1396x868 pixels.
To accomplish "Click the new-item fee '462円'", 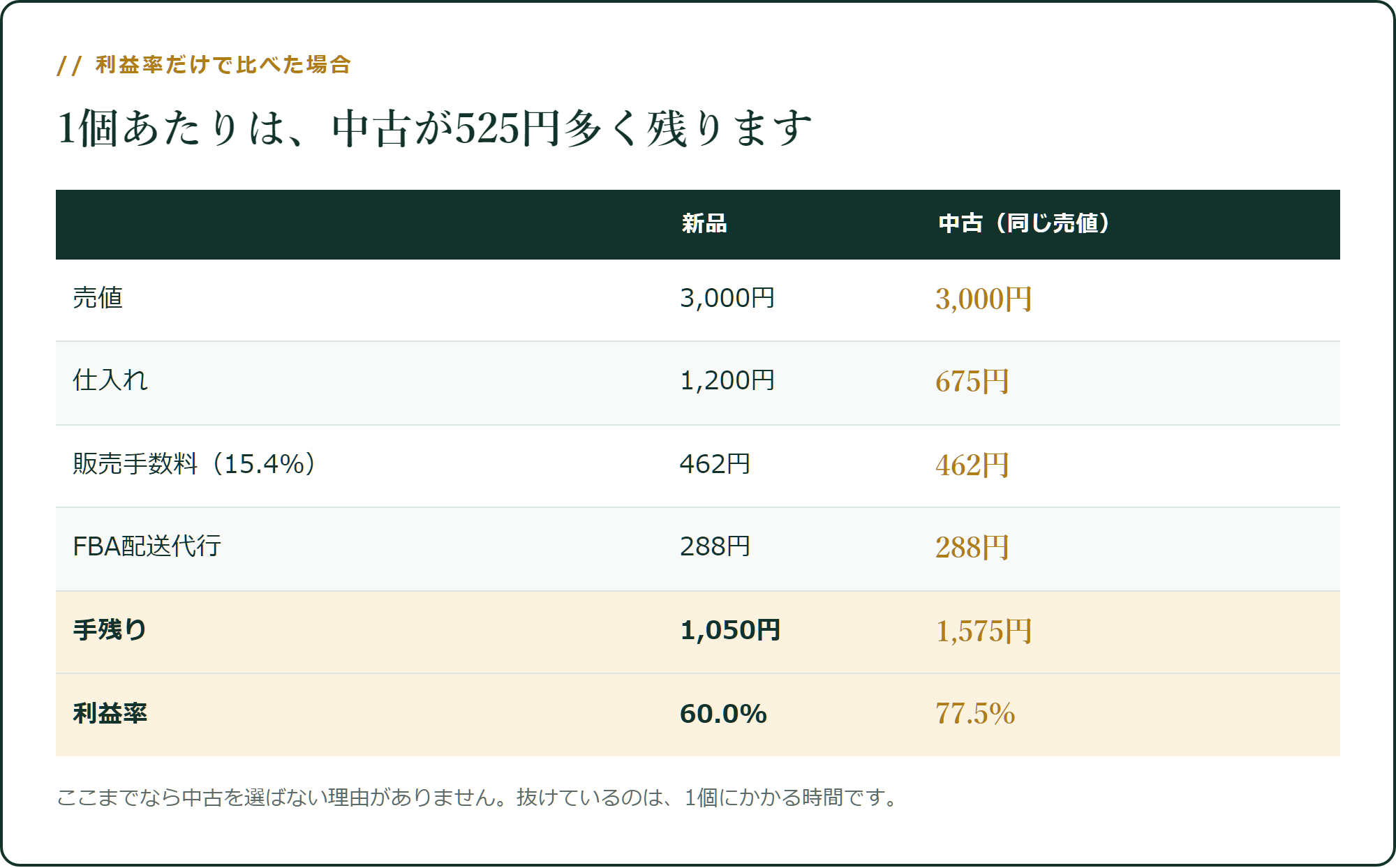I will 715,464.
